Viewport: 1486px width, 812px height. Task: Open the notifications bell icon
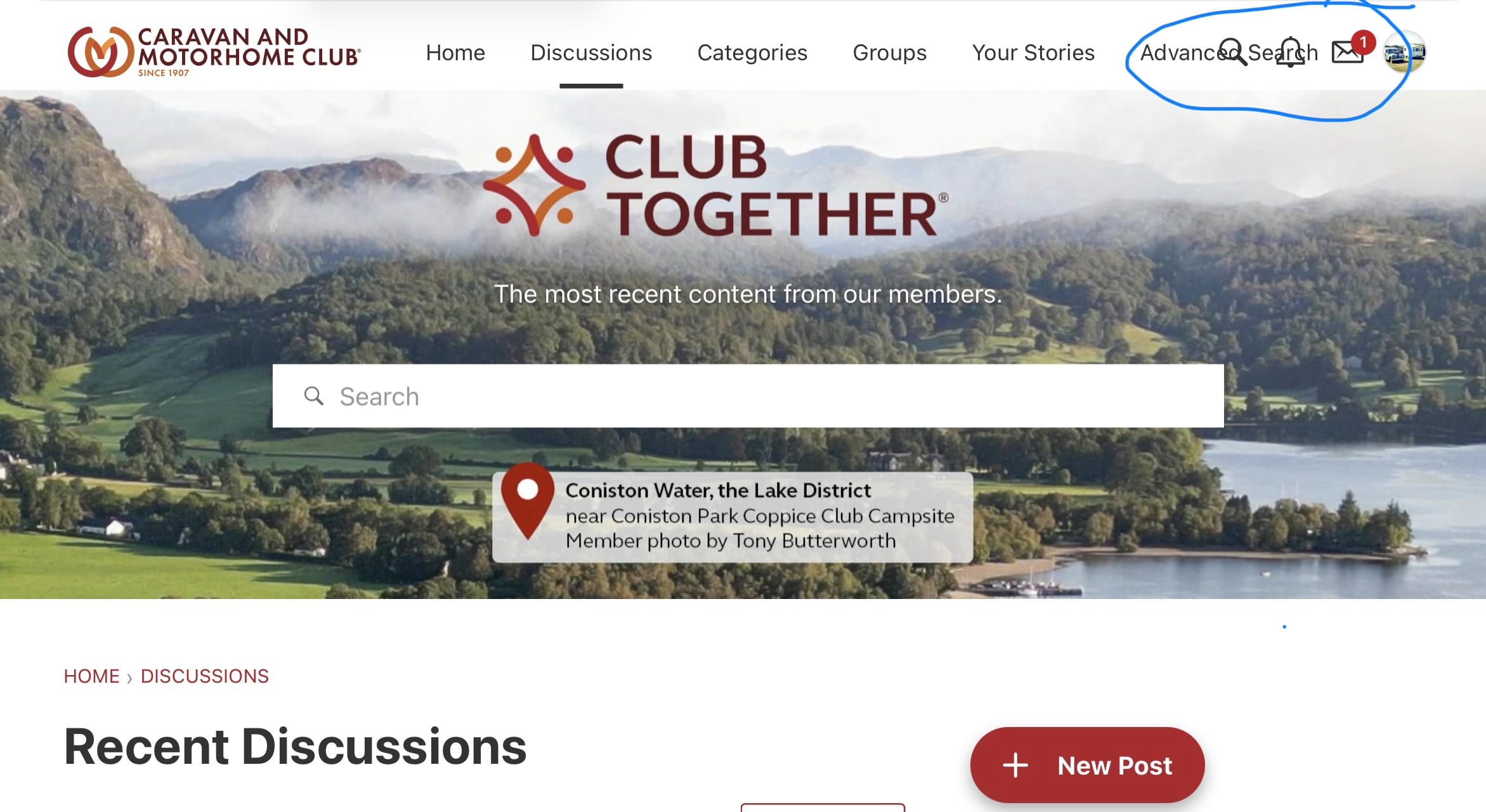click(x=1290, y=52)
